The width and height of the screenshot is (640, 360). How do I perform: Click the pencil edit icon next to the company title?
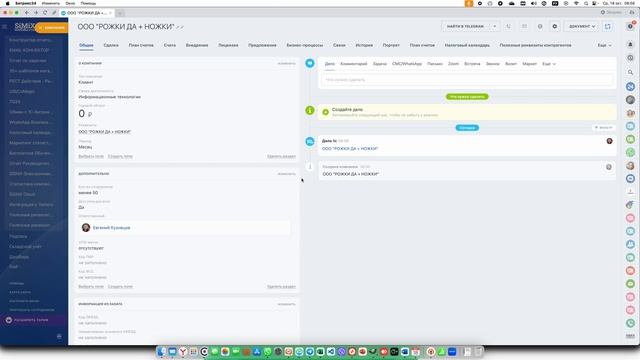pyautogui.click(x=178, y=27)
